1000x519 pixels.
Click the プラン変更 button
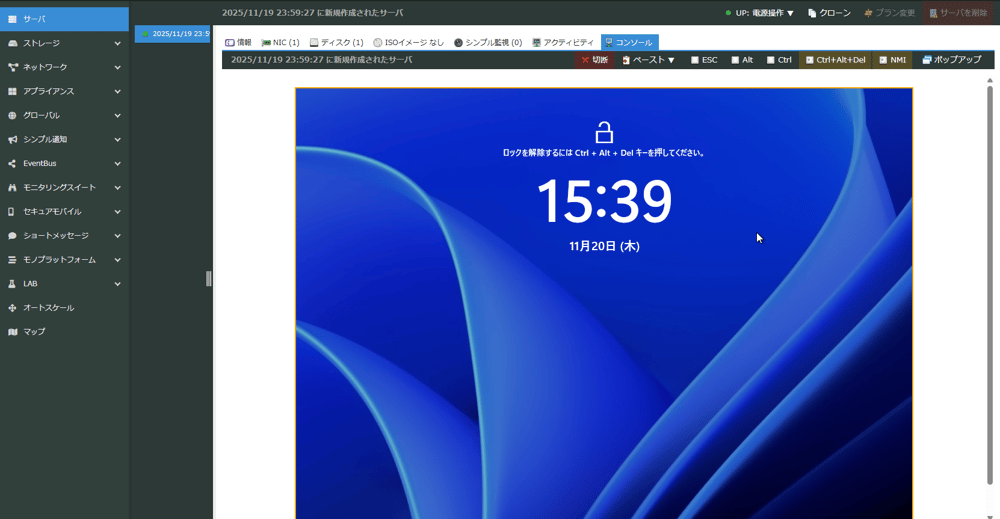[889, 13]
